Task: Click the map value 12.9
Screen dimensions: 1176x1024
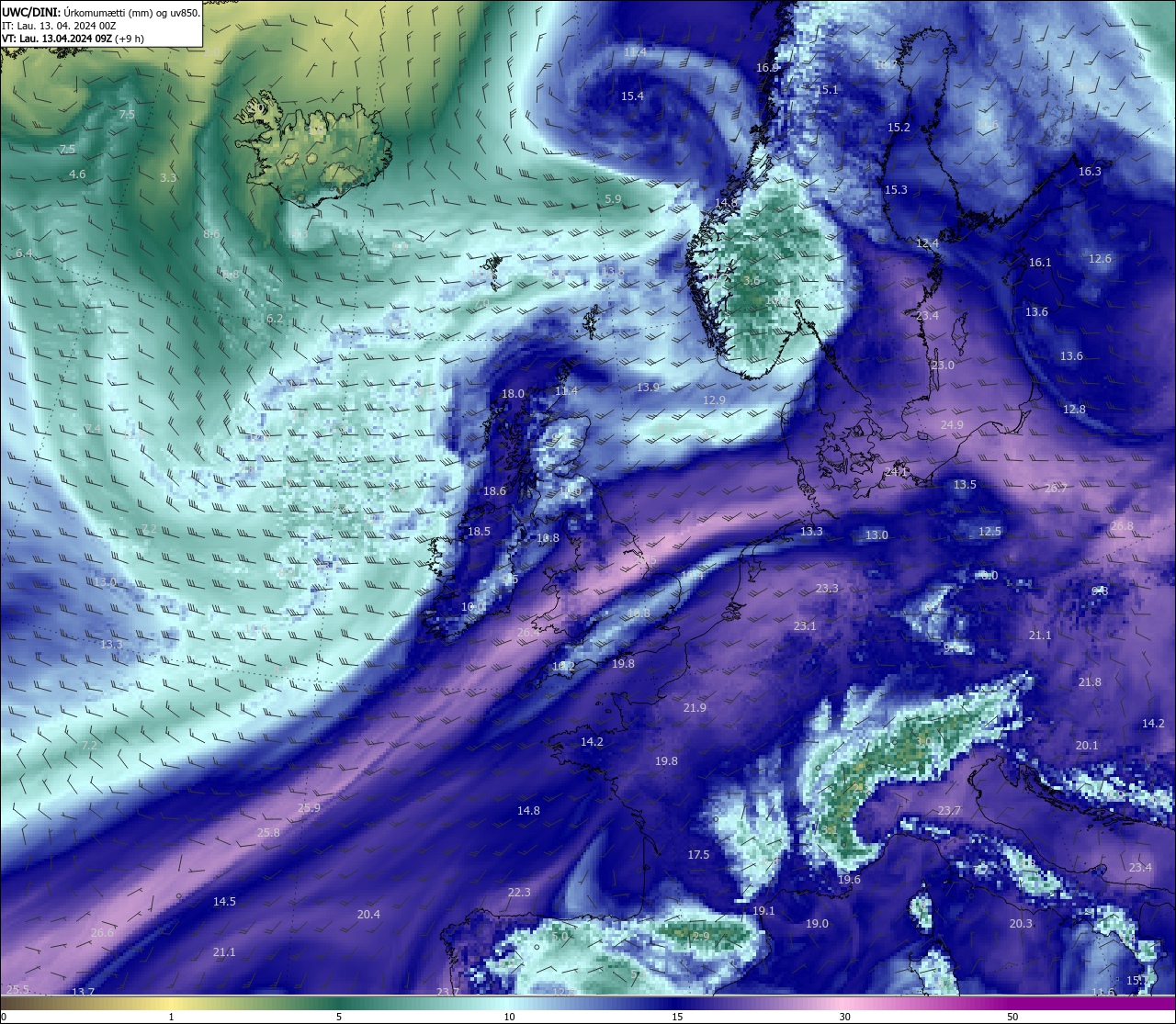Action: [714, 400]
